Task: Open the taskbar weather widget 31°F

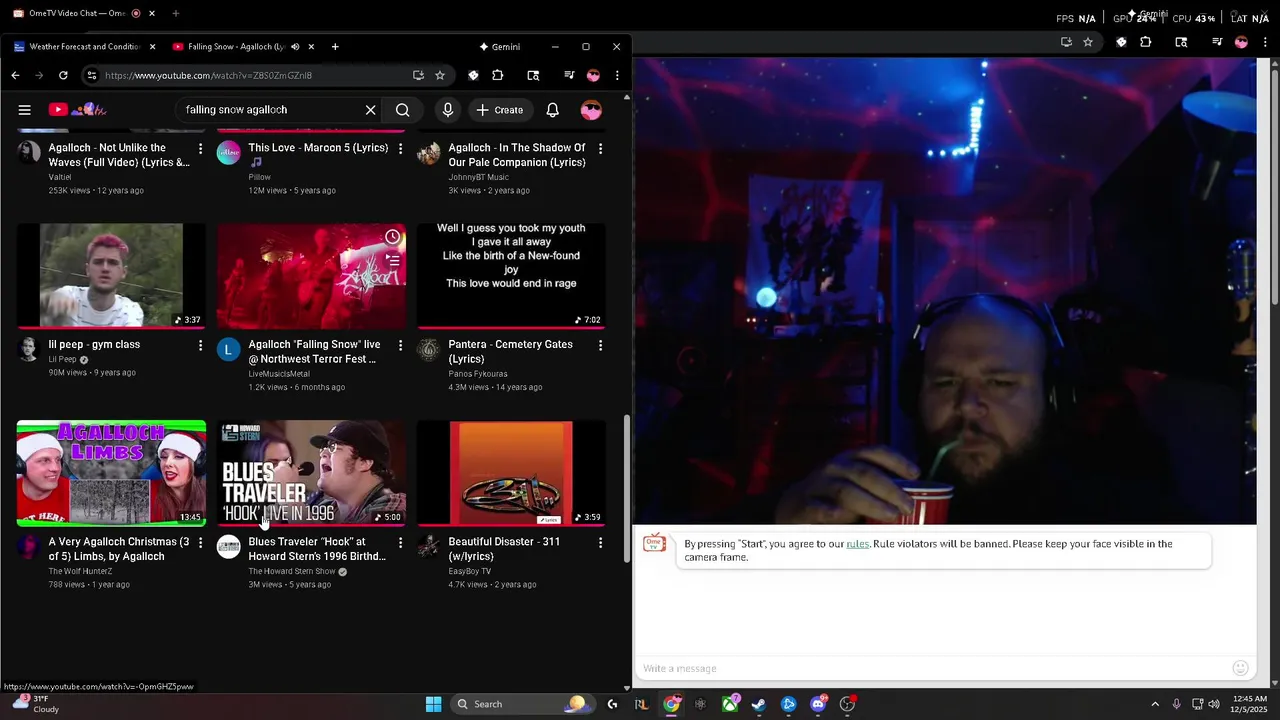Action: (x=36, y=704)
